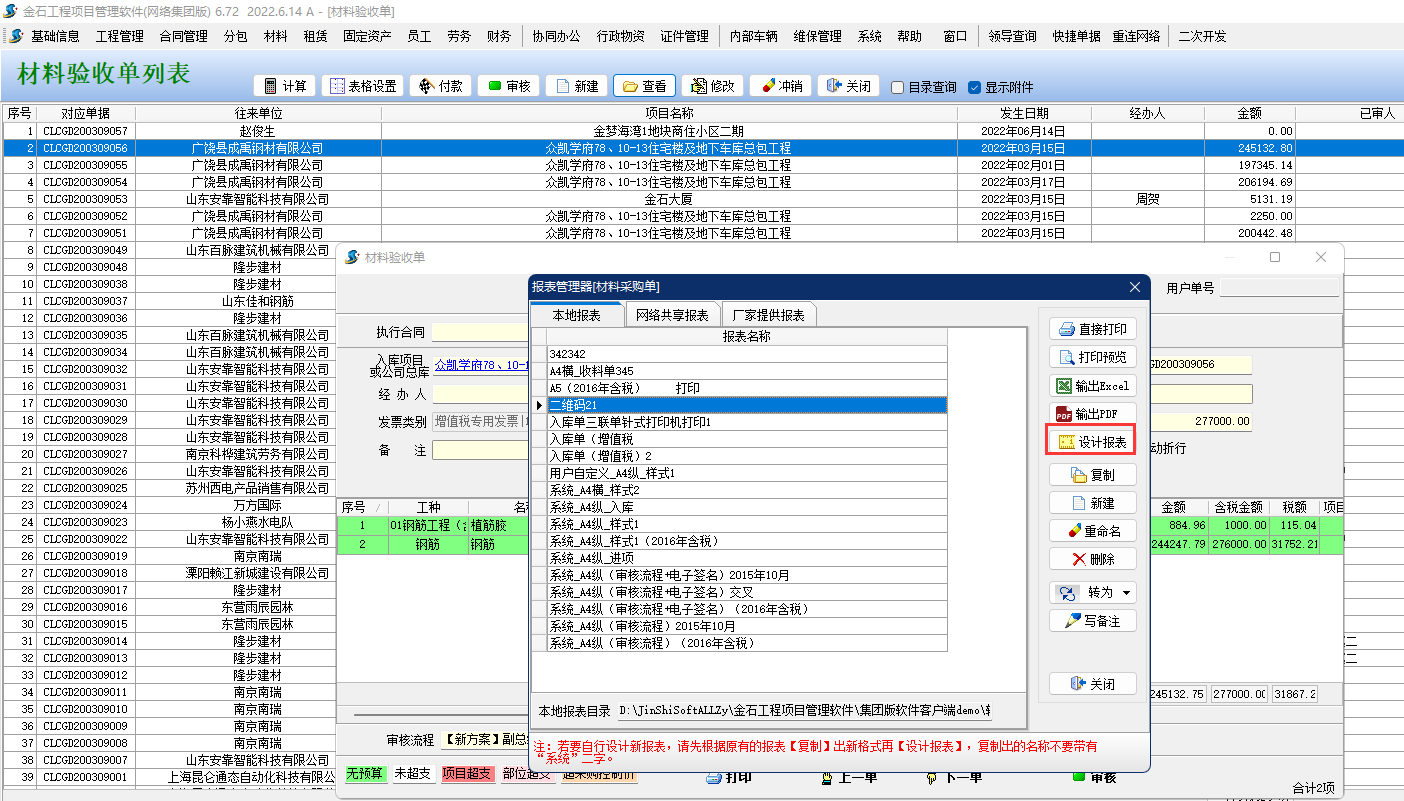Image resolution: width=1404 pixels, height=801 pixels.
Task: Click 重命名 to rename the report
Action: (1092, 531)
